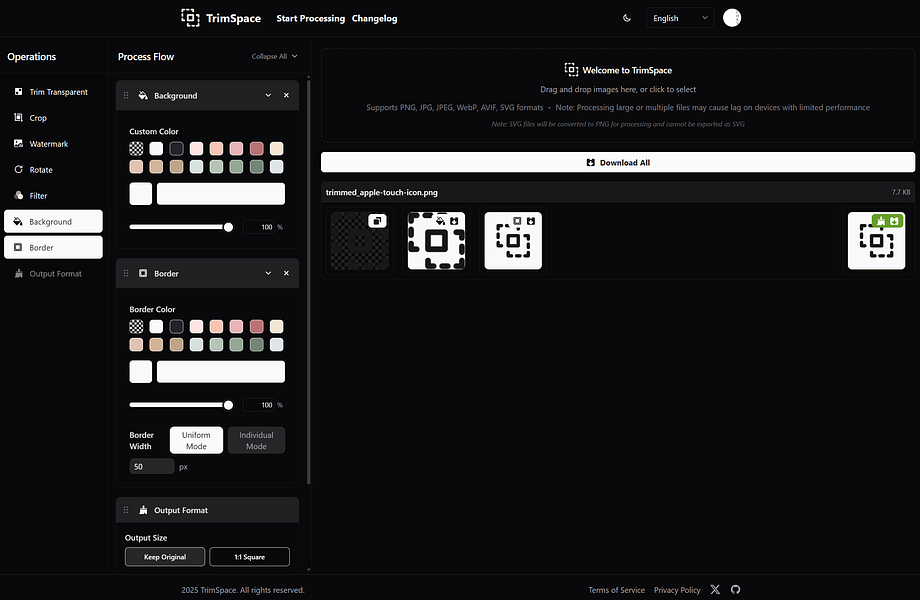Viewport: 920px width, 600px height.
Task: Open the X (Twitter) link in footer
Action: 715,589
